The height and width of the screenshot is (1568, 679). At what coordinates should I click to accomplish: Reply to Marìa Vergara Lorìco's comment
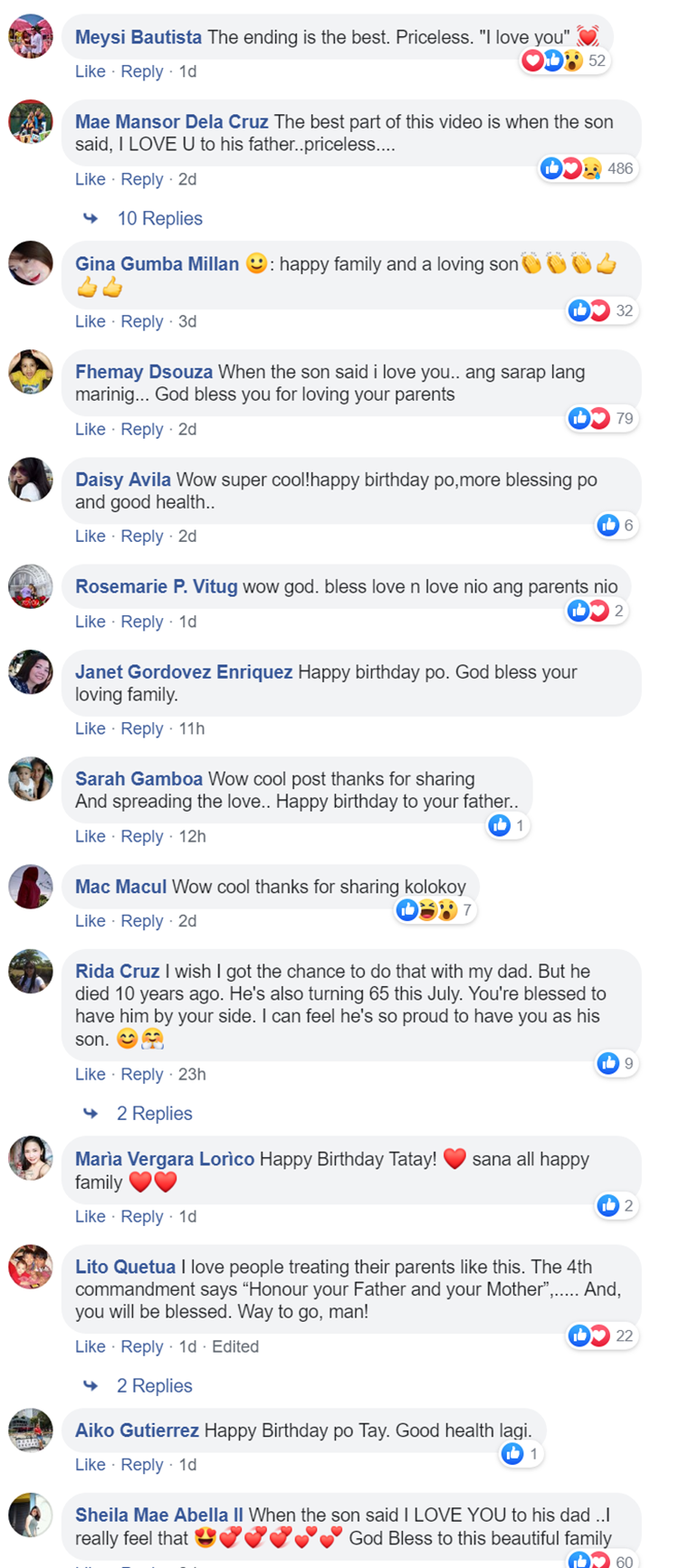pos(142,1216)
